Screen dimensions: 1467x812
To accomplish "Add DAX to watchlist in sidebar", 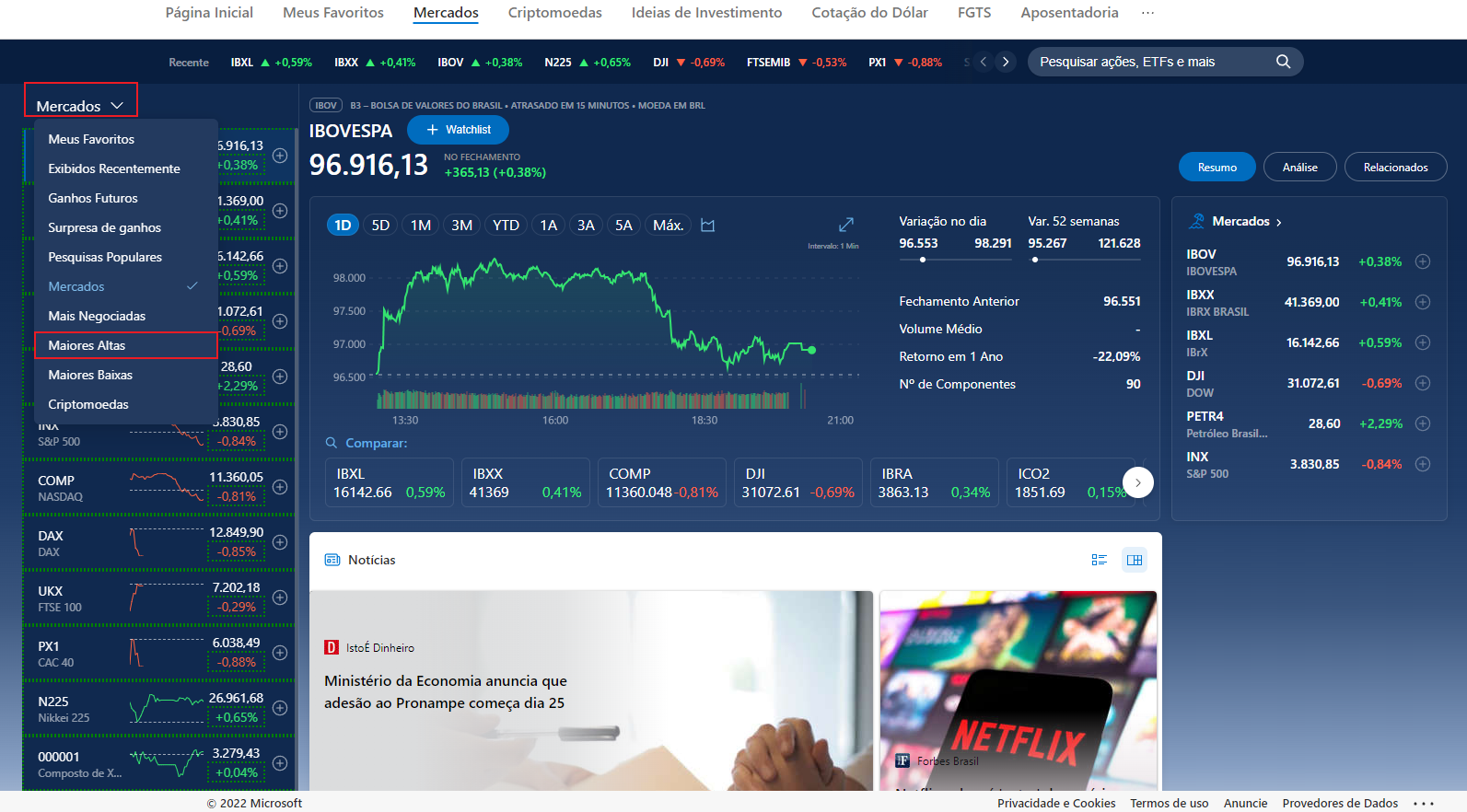I will (x=280, y=542).
